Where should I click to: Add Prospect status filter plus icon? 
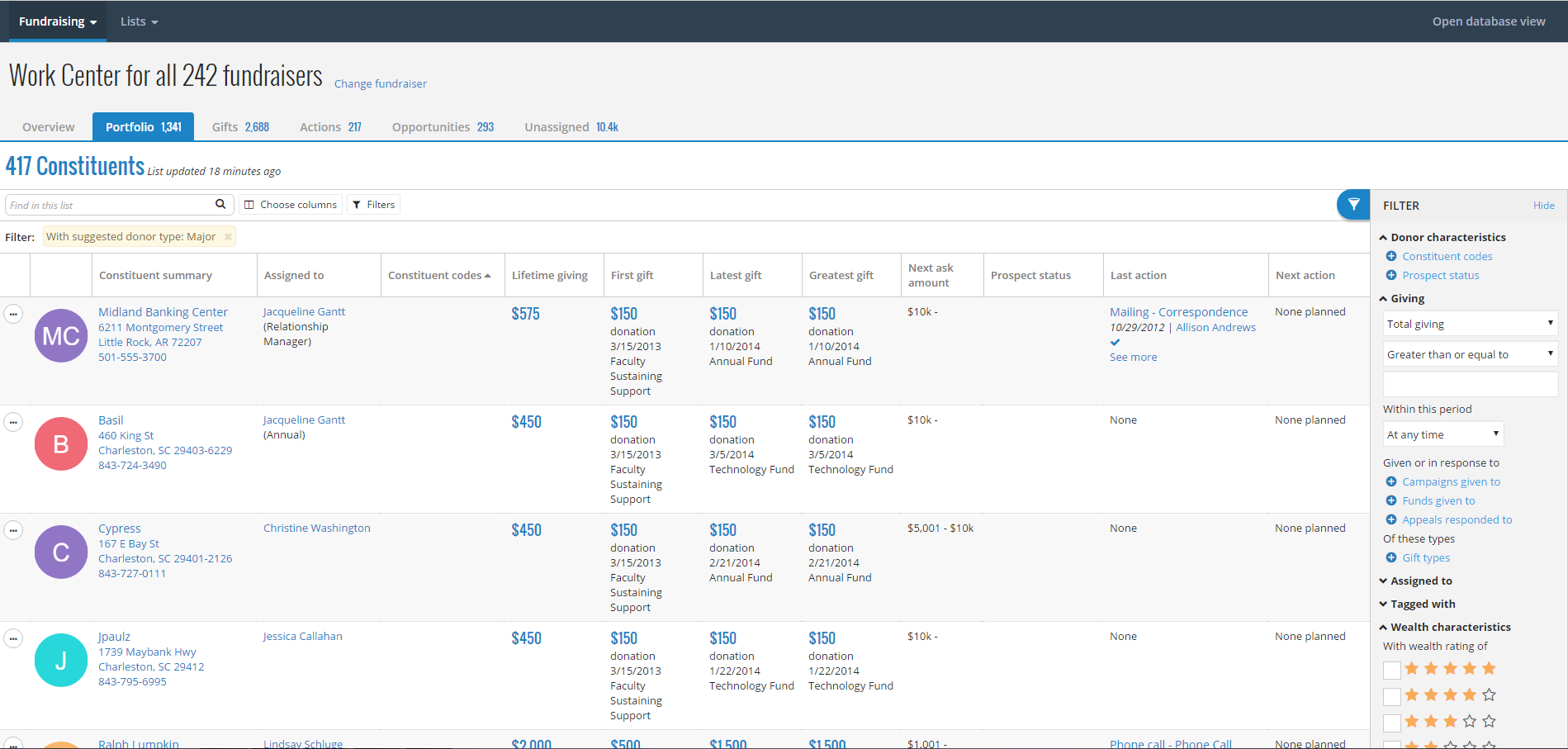(1391, 275)
